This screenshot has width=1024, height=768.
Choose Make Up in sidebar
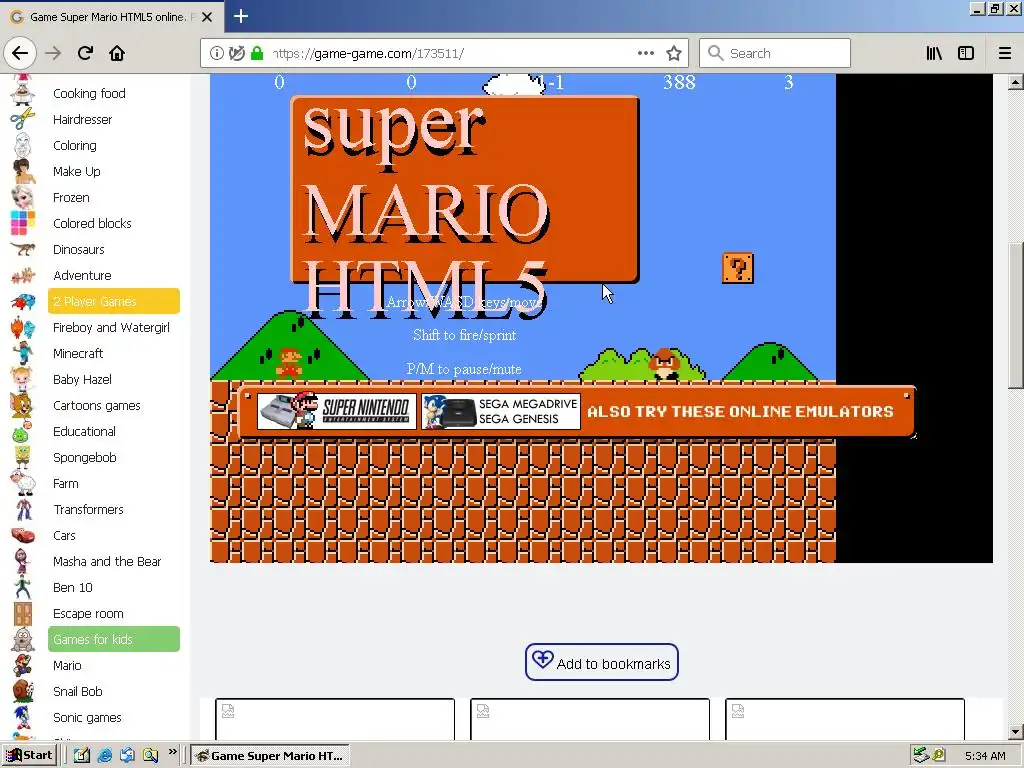click(x=76, y=172)
